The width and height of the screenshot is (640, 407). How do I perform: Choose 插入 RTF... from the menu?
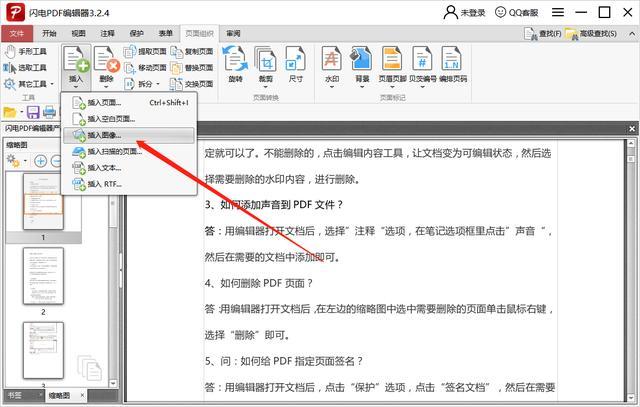pyautogui.click(x=129, y=184)
